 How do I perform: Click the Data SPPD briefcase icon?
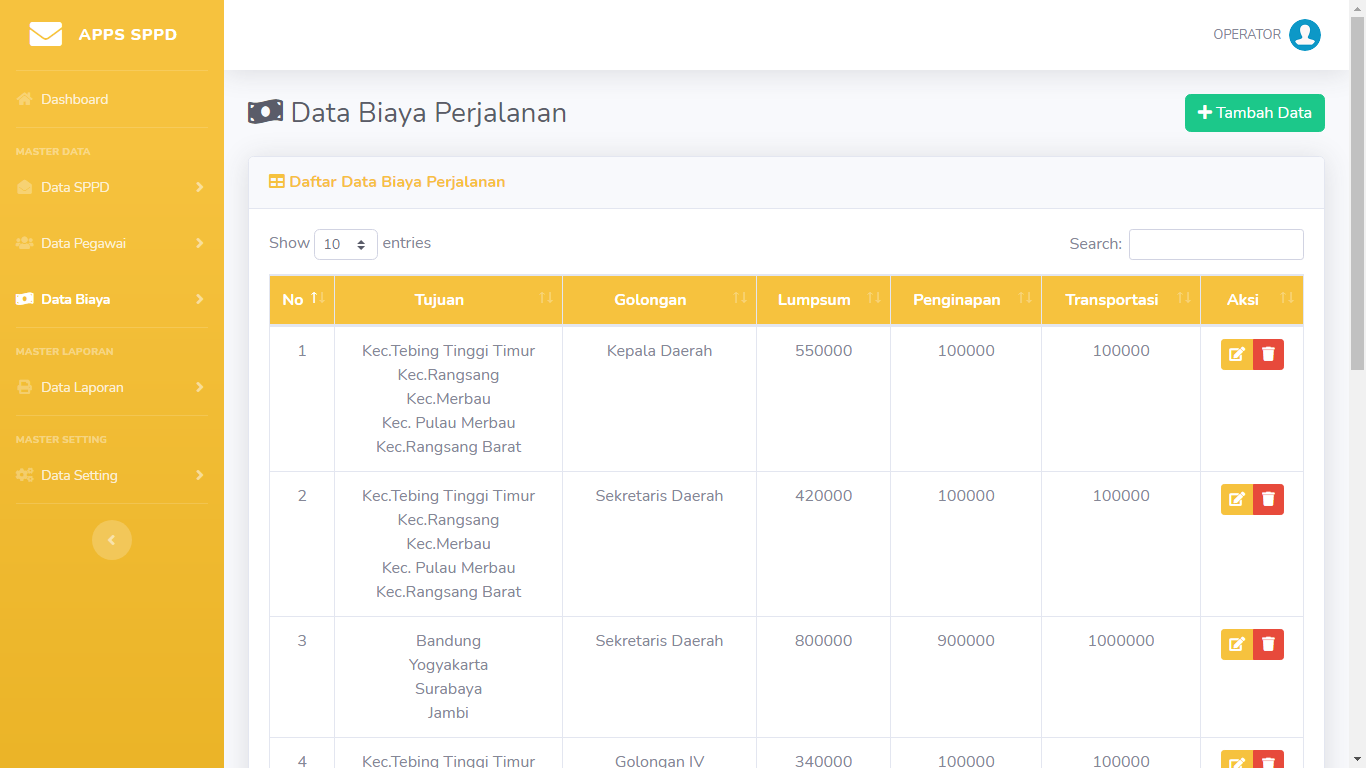coord(25,187)
